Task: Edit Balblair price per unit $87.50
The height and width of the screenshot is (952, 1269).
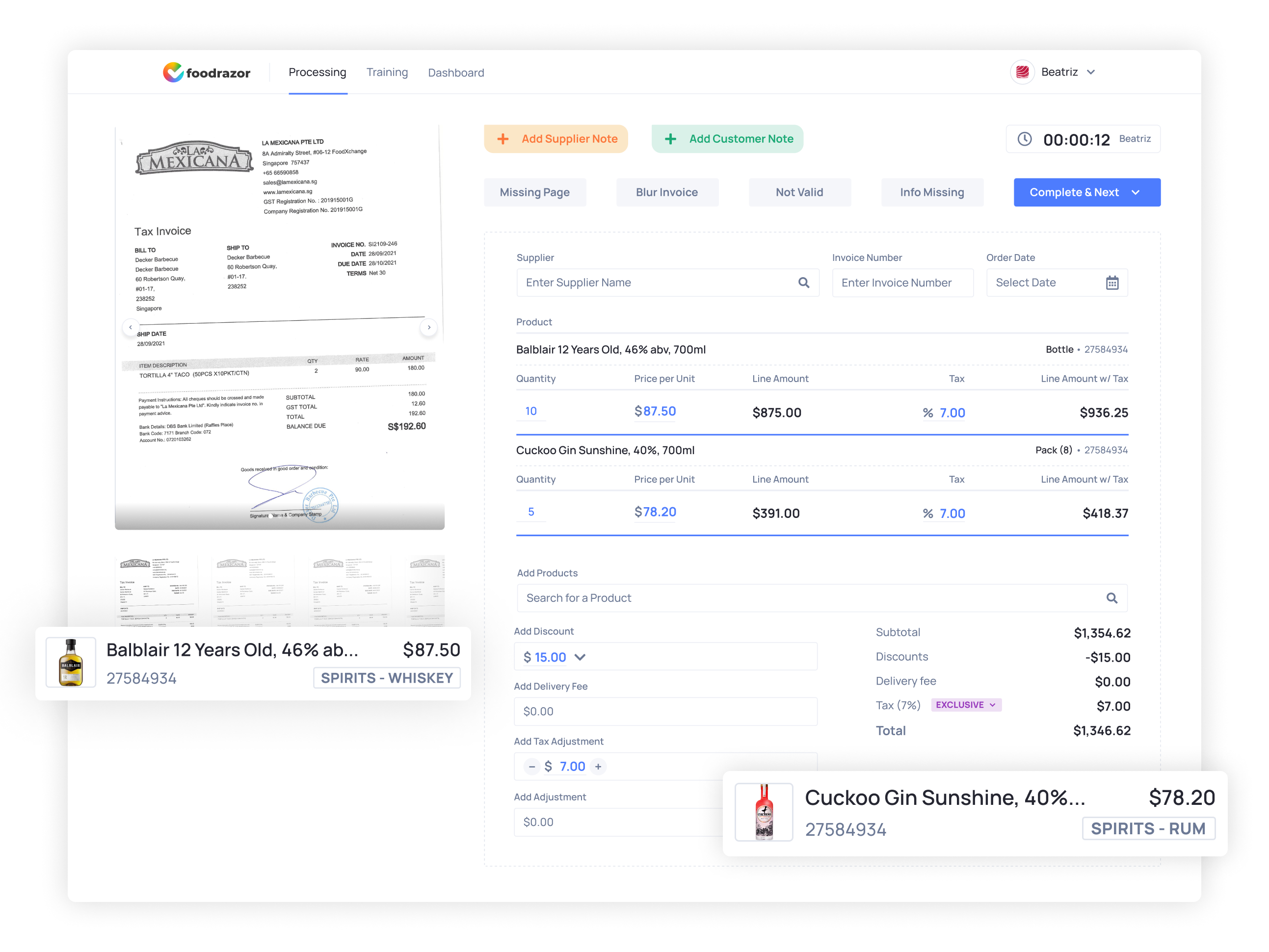Action: pos(655,411)
